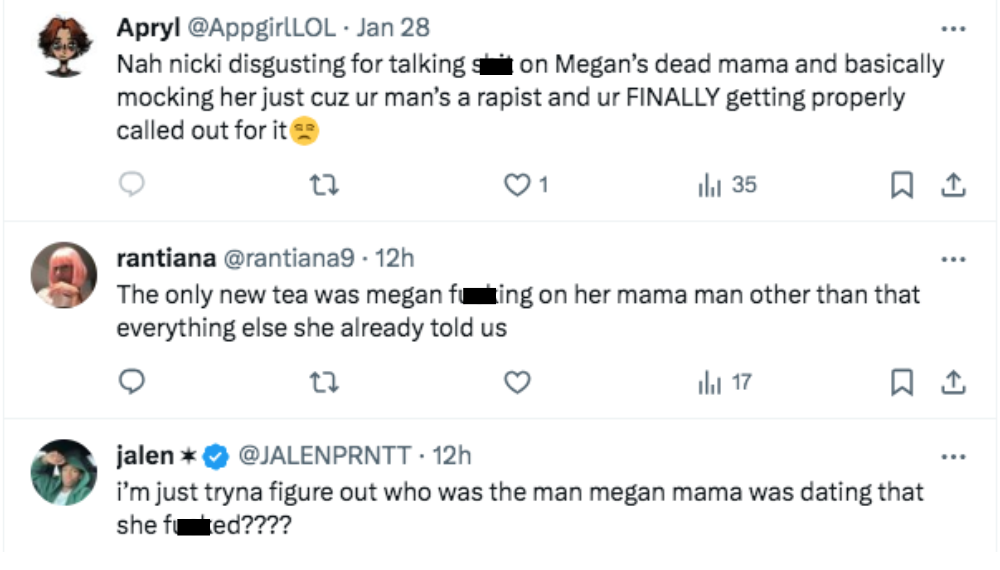View analytics showing 35 views
Viewport: 1000px width, 570px height.
(x=727, y=185)
